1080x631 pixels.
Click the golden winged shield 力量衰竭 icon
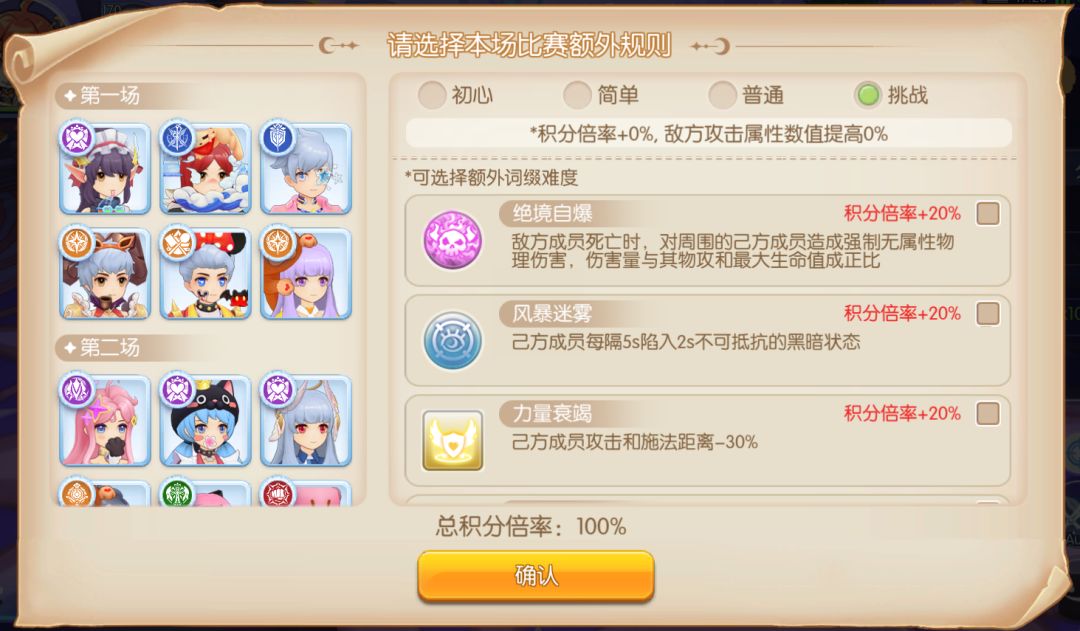[x=453, y=440]
